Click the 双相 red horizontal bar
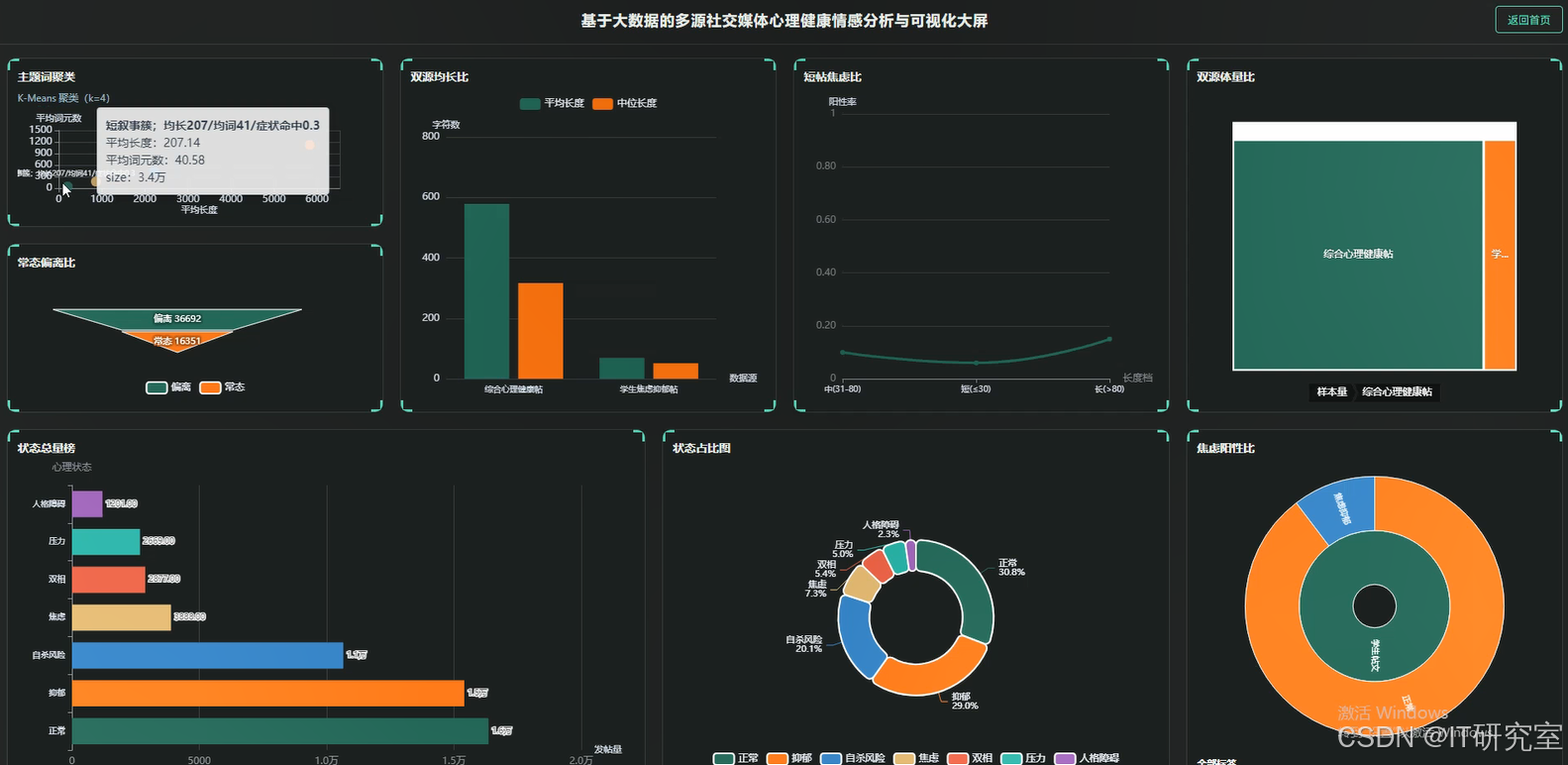Image resolution: width=1568 pixels, height=765 pixels. (x=109, y=579)
